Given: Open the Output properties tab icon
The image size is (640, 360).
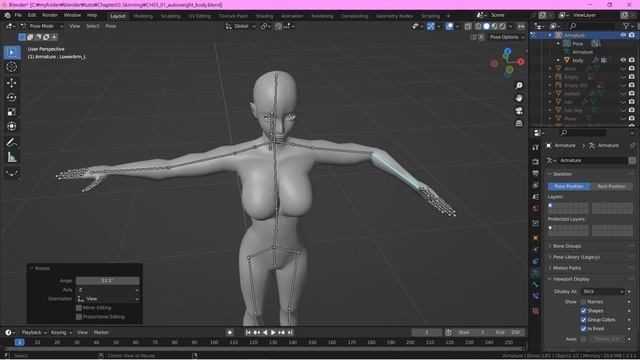Looking at the screenshot, I should pos(536,173).
